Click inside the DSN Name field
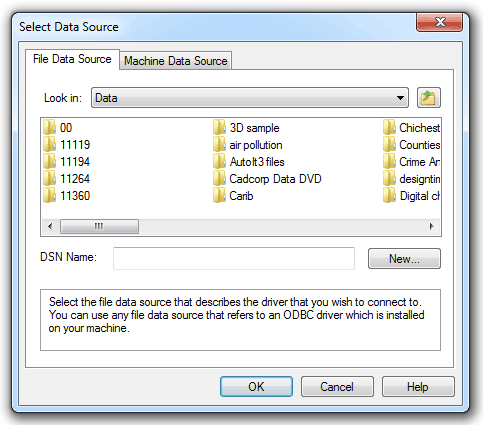The image size is (483, 425). pos(234,258)
